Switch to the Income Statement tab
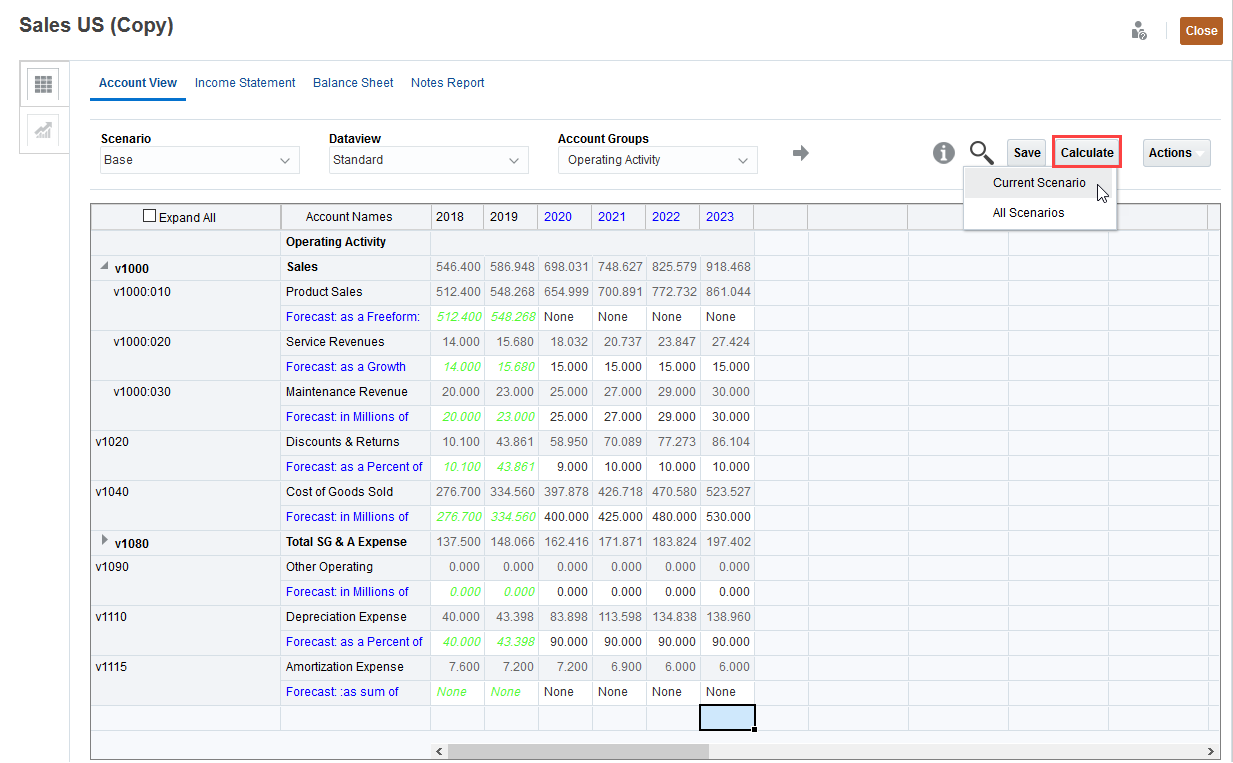Viewport: 1233px width, 763px height. [x=245, y=83]
